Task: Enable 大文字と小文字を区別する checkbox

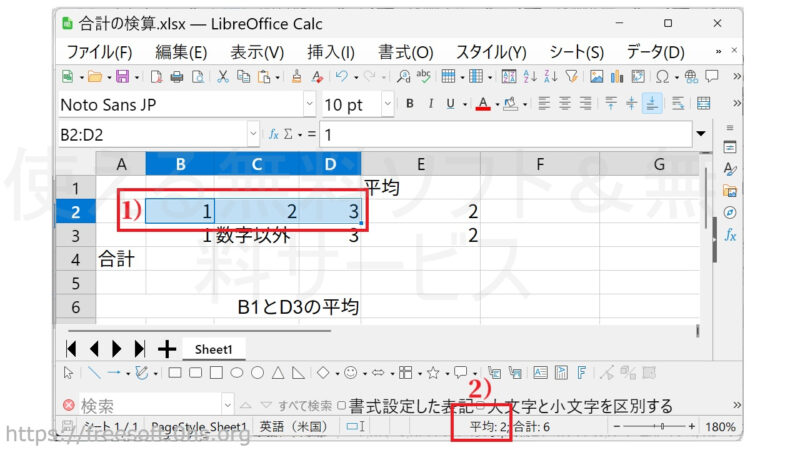Action: tap(480, 406)
